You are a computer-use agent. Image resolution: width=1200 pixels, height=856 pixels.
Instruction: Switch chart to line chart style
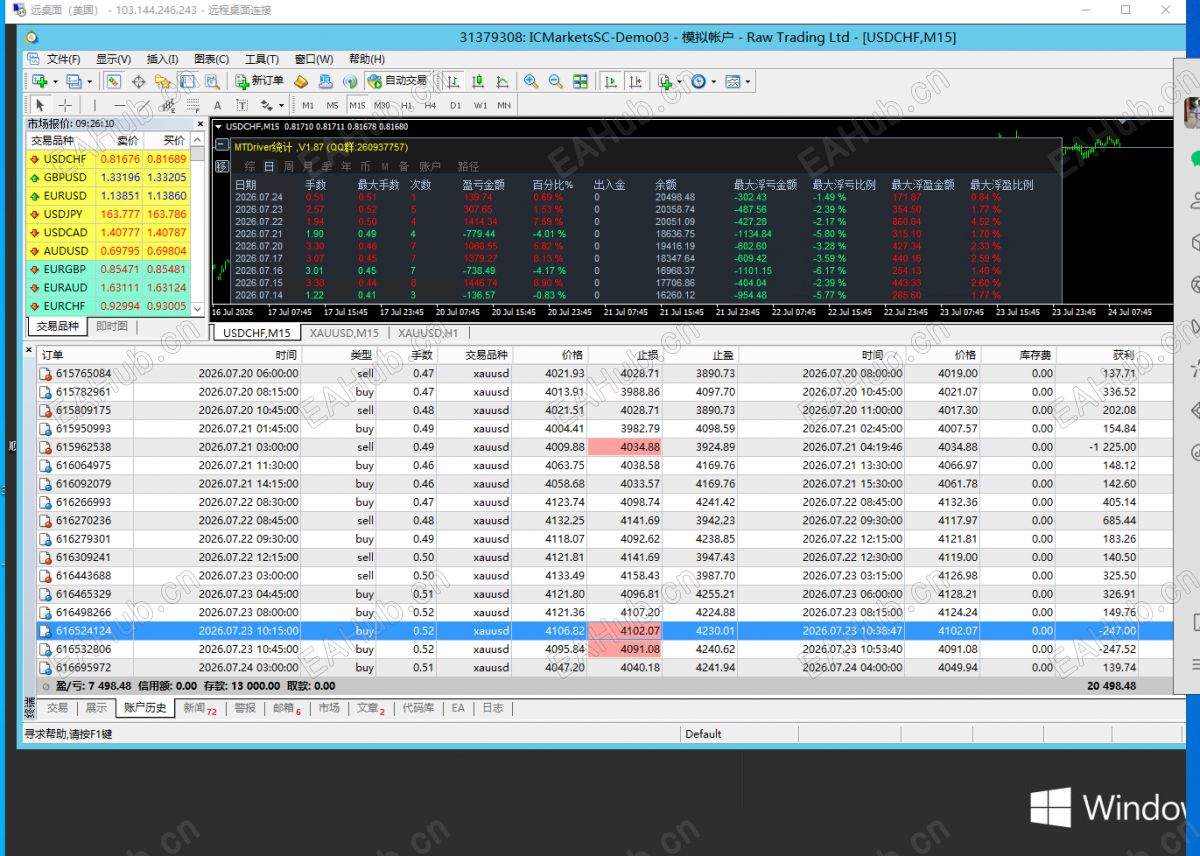pyautogui.click(x=502, y=81)
